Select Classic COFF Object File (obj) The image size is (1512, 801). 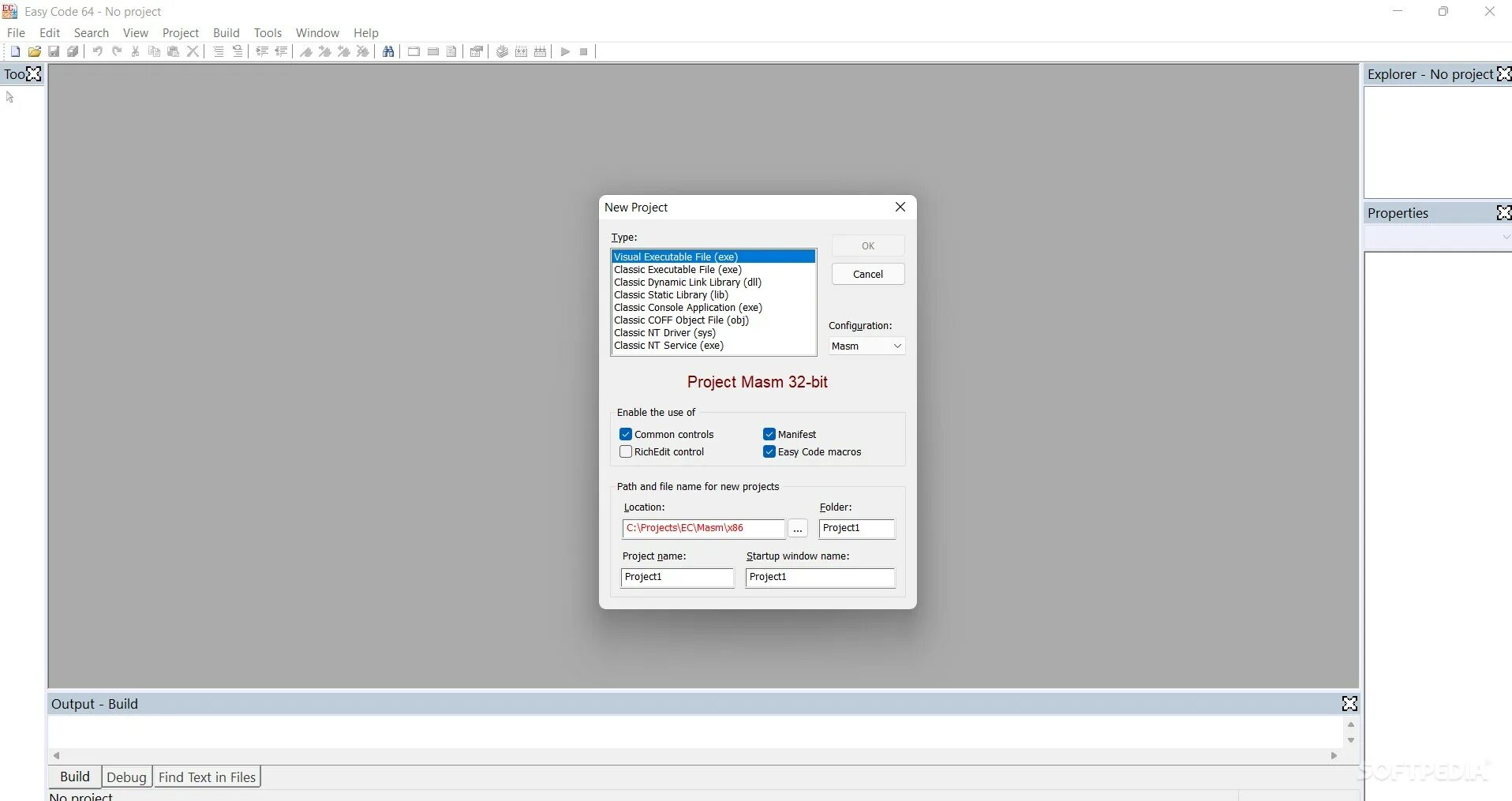click(713, 320)
